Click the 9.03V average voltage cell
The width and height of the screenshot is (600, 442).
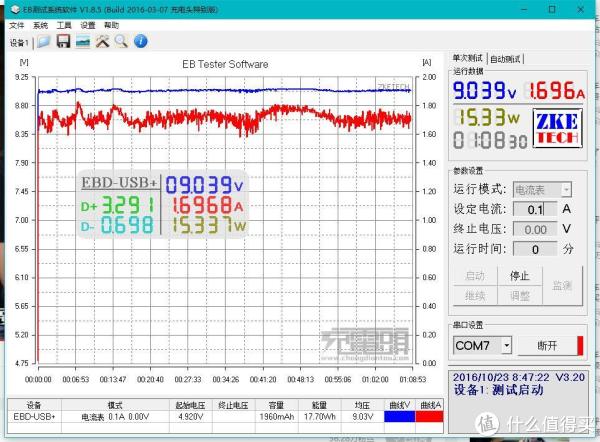[x=362, y=416]
